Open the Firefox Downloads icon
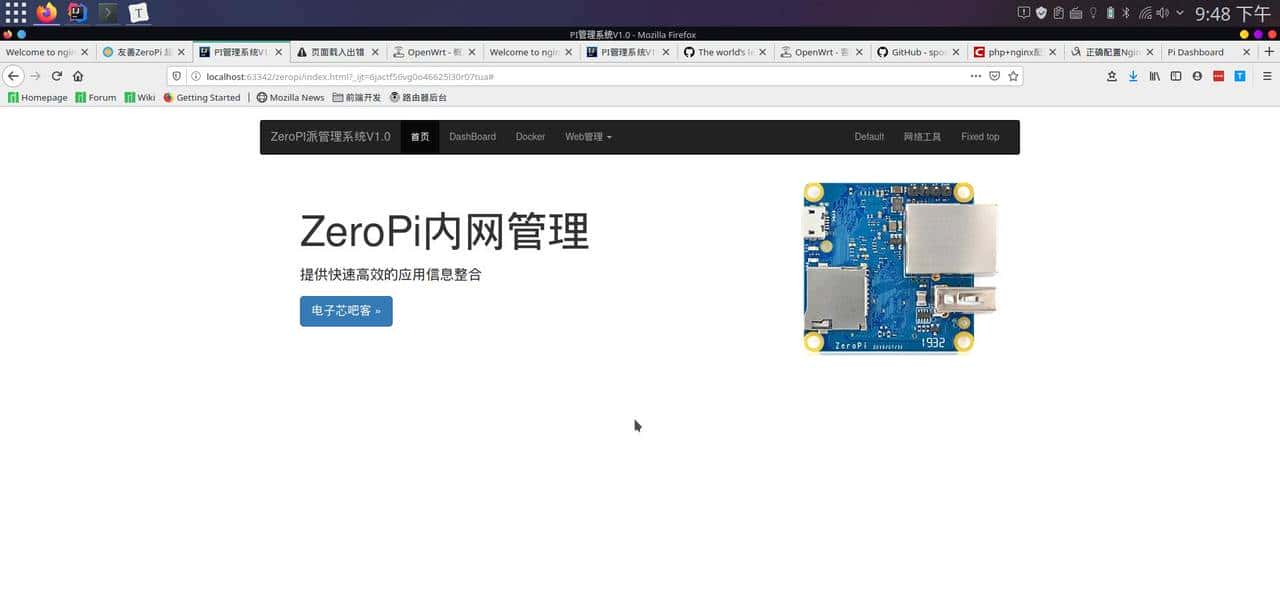This screenshot has height=612, width=1280. point(1134,76)
